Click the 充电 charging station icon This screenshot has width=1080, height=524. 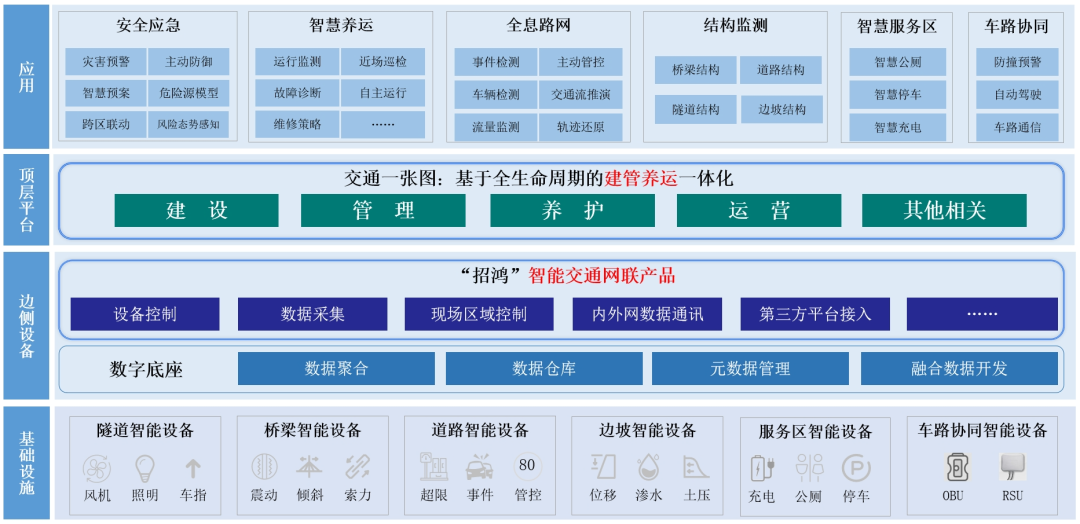click(x=761, y=468)
